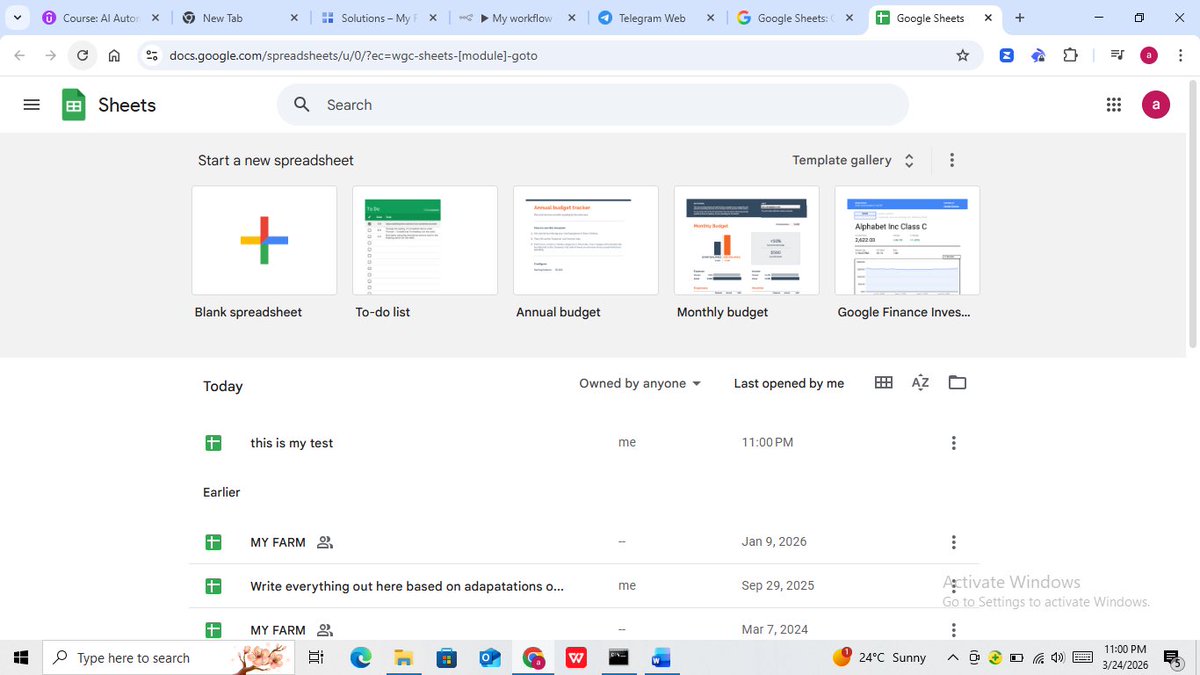Open the Windows notification center
Image resolution: width=1200 pixels, height=675 pixels.
click(x=1173, y=658)
